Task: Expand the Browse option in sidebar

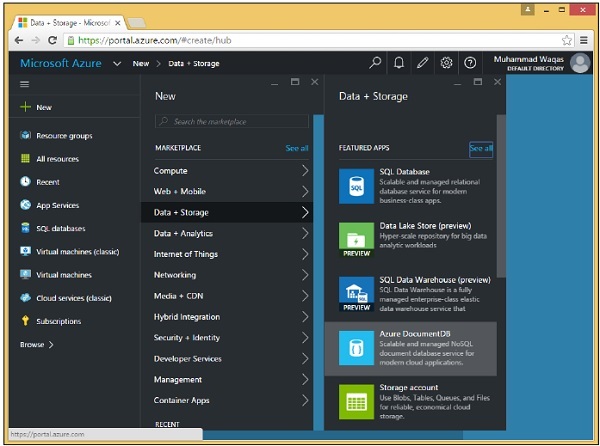Action: [x=37, y=344]
